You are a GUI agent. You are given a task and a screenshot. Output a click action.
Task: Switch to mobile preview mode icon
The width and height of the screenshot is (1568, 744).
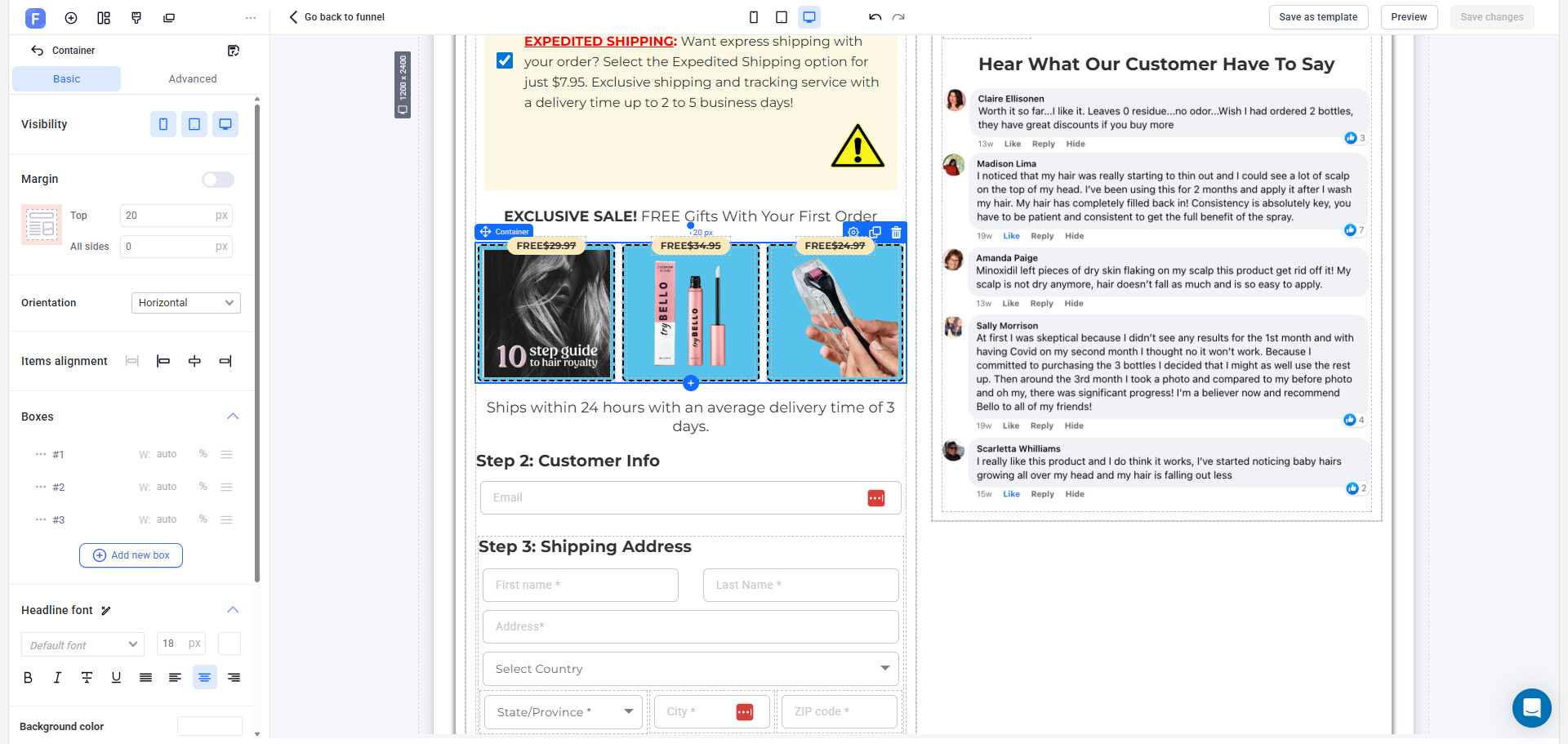point(753,17)
